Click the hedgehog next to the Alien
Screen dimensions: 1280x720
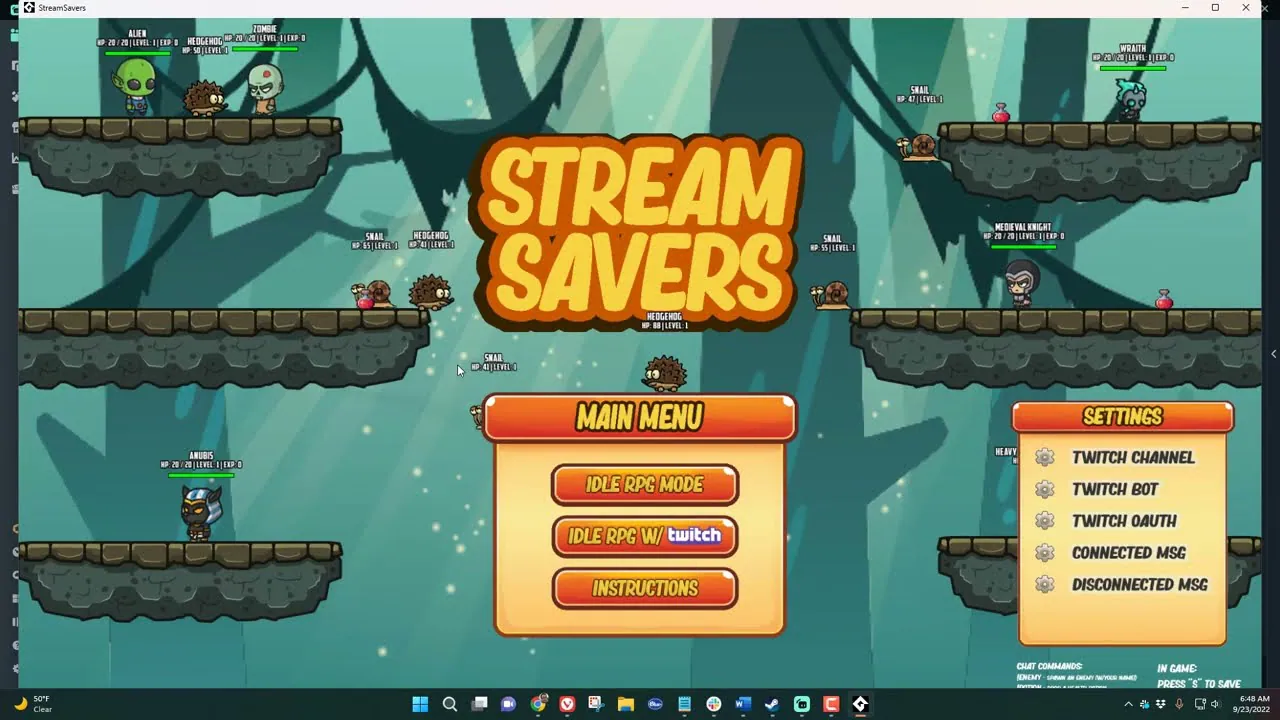tap(204, 99)
